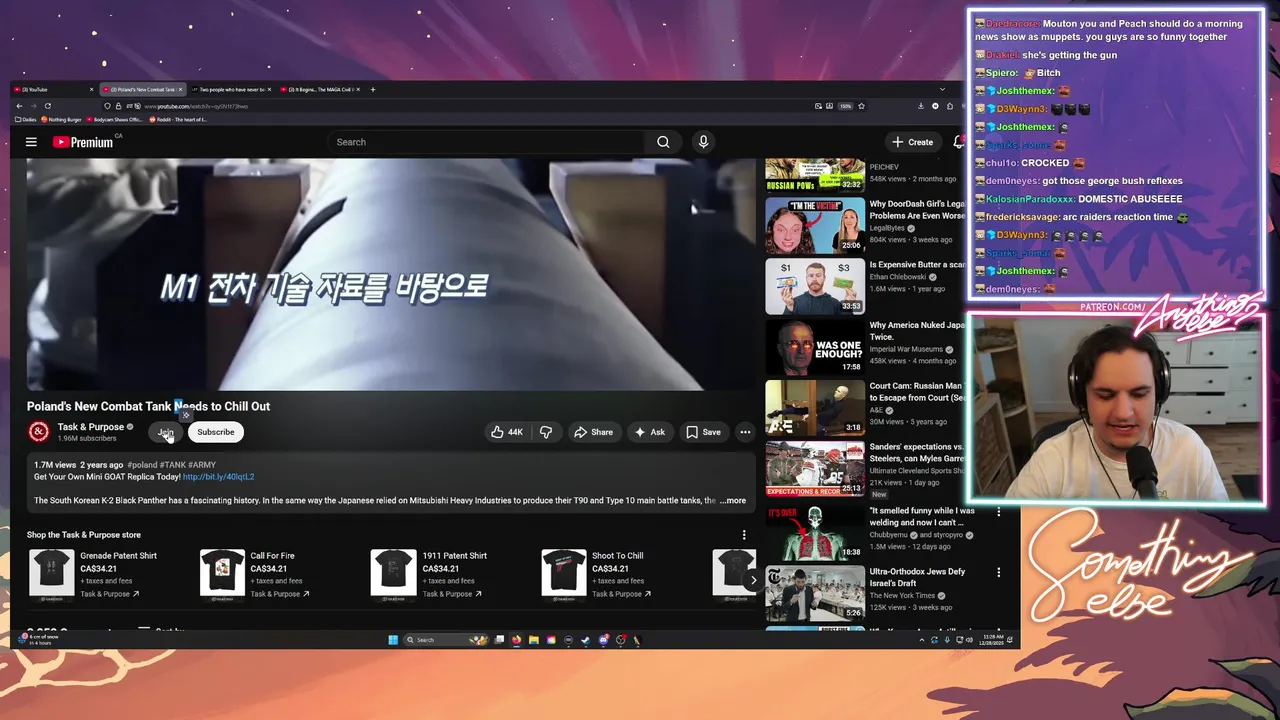Join the Task & Purpose channel
Image resolution: width=1280 pixels, height=720 pixels.
coord(165,432)
